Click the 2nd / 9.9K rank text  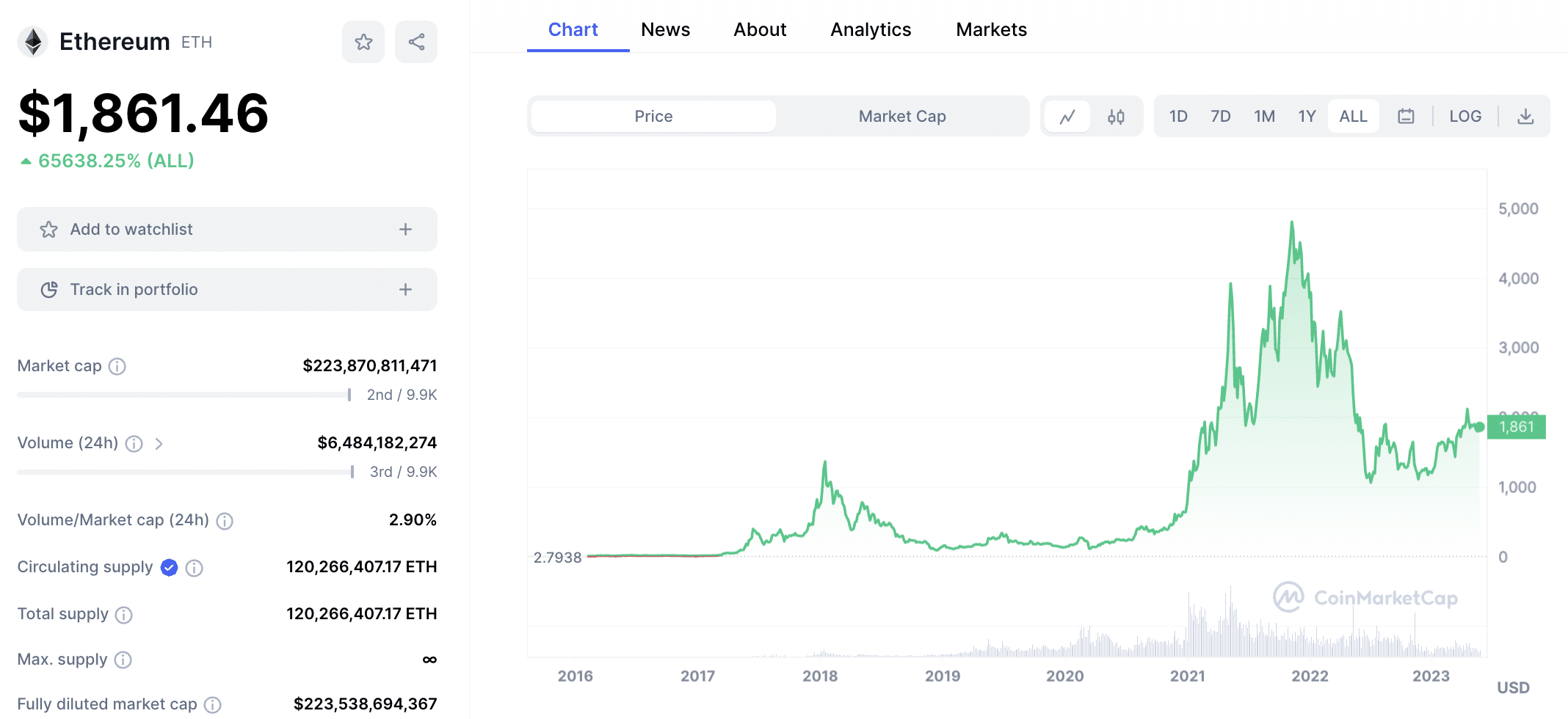click(402, 395)
